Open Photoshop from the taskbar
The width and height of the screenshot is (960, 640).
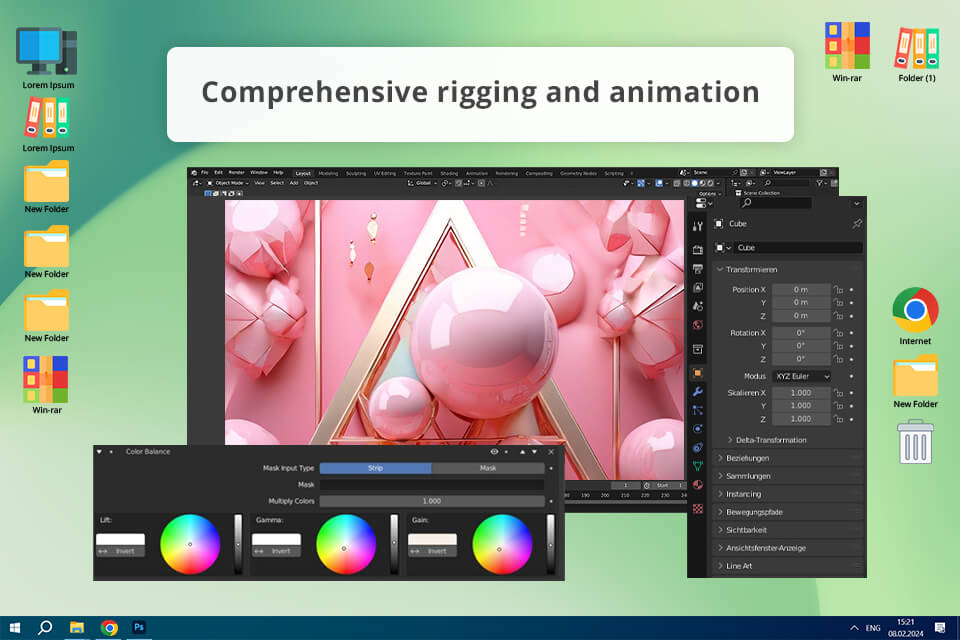(139, 627)
